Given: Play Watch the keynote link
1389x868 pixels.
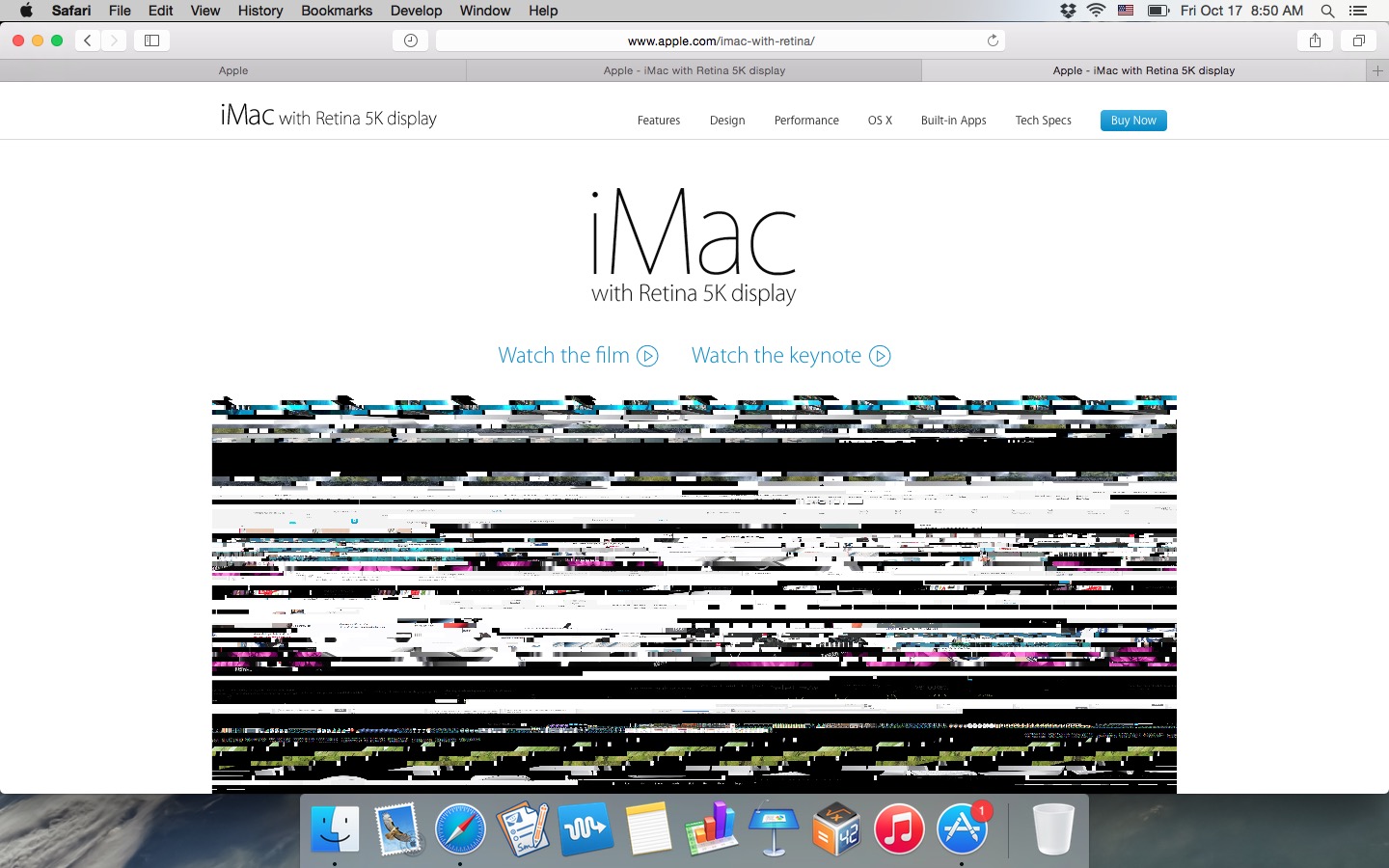Looking at the screenshot, I should click(791, 356).
